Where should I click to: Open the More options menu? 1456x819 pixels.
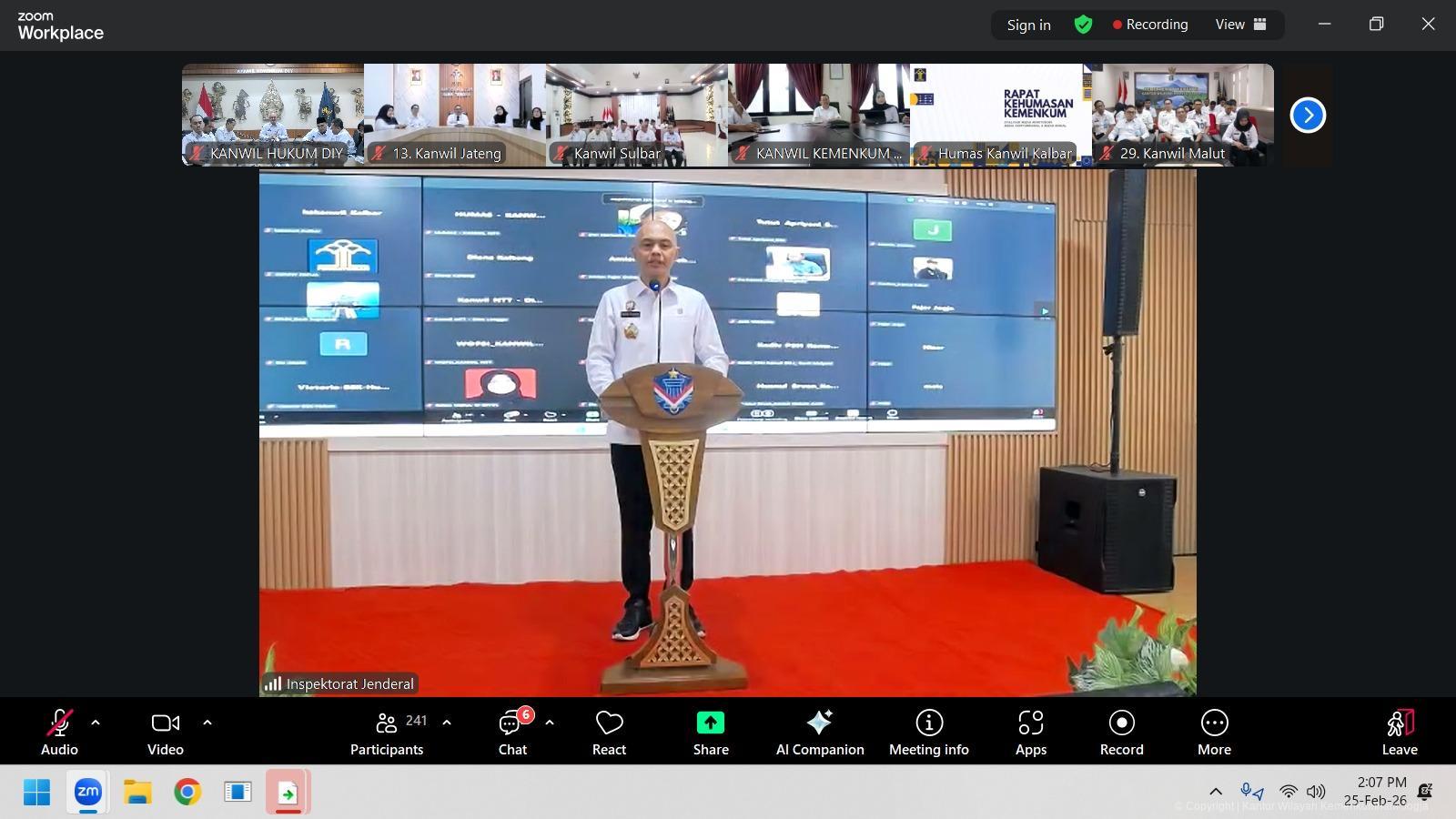pyautogui.click(x=1214, y=733)
